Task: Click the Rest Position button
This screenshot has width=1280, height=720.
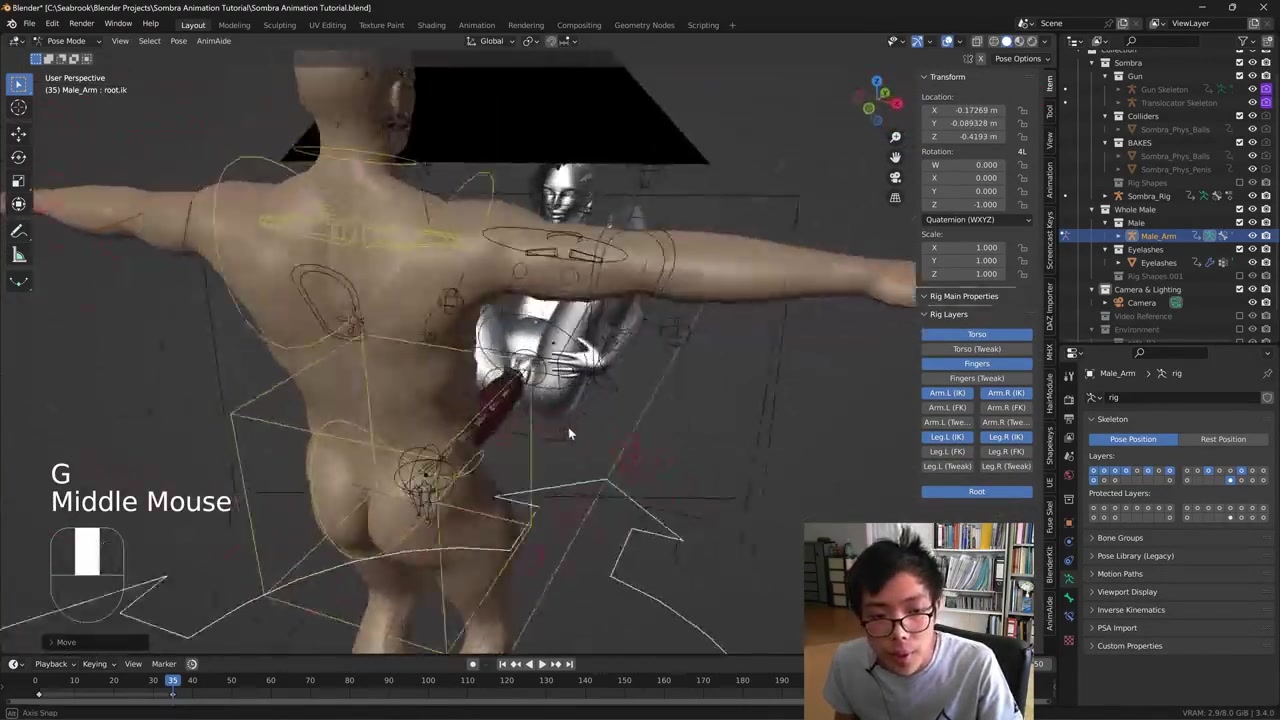Action: tap(1222, 439)
